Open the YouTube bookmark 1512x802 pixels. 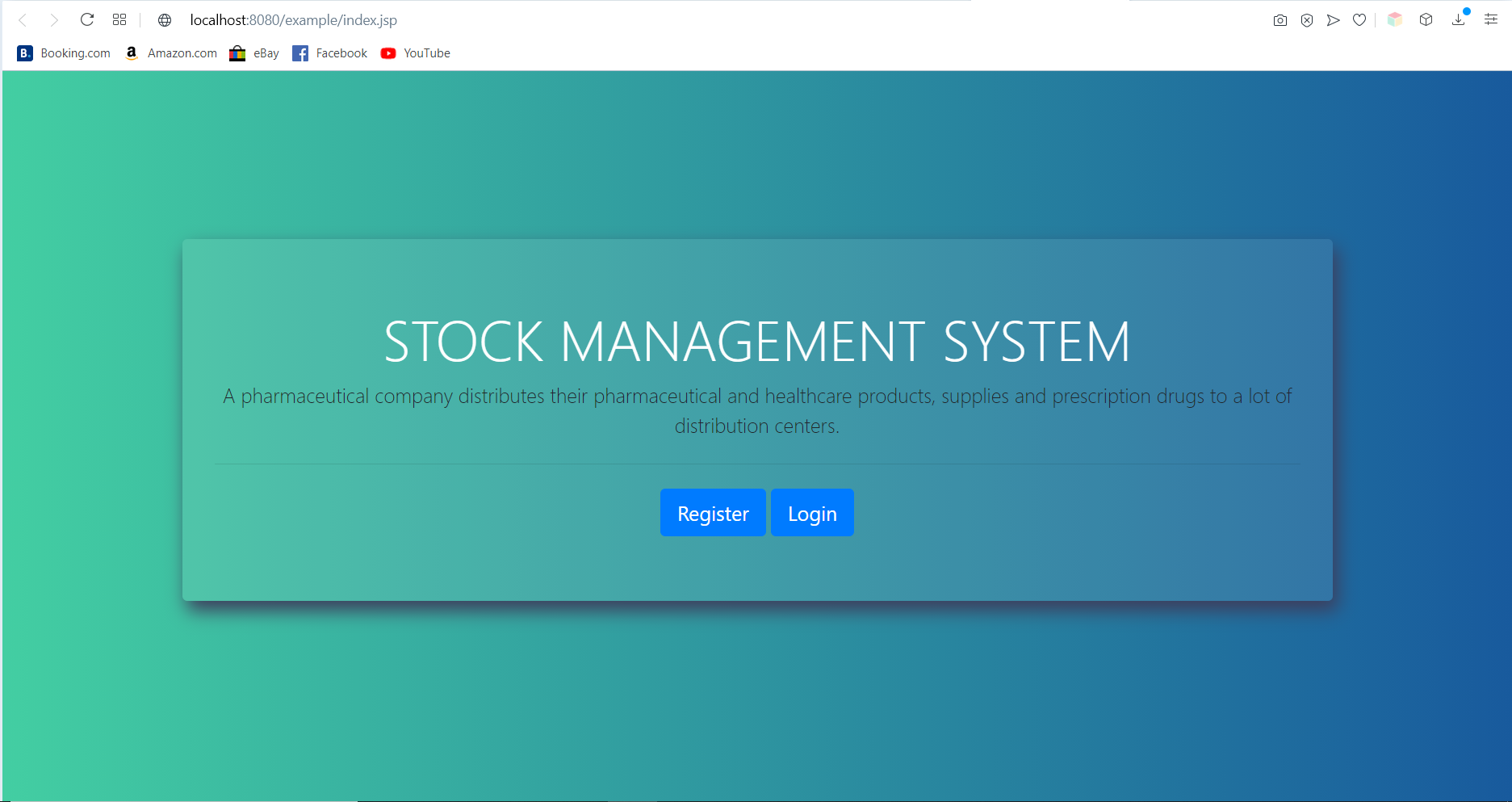coord(415,53)
